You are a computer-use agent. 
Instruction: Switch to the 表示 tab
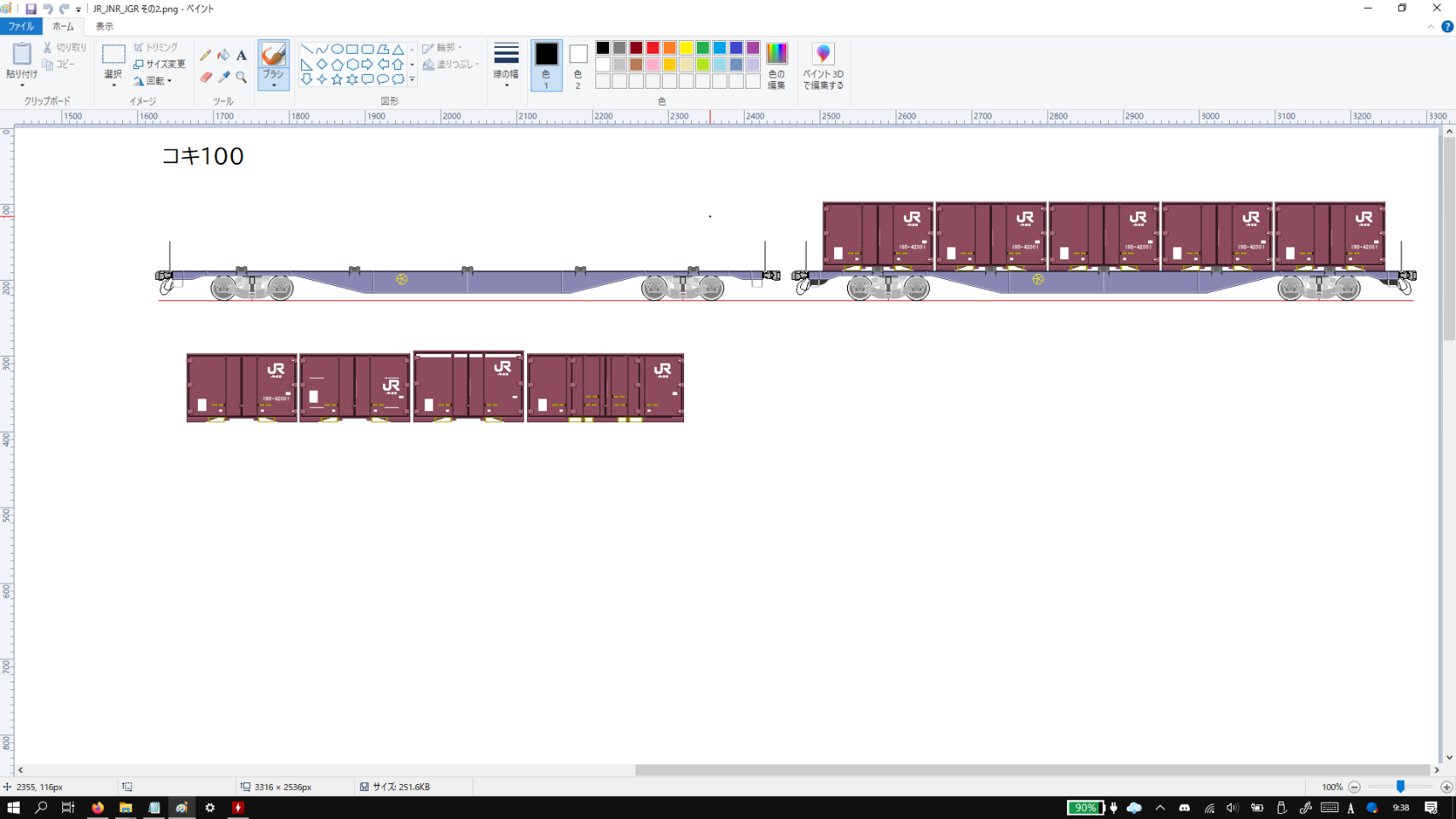(104, 26)
